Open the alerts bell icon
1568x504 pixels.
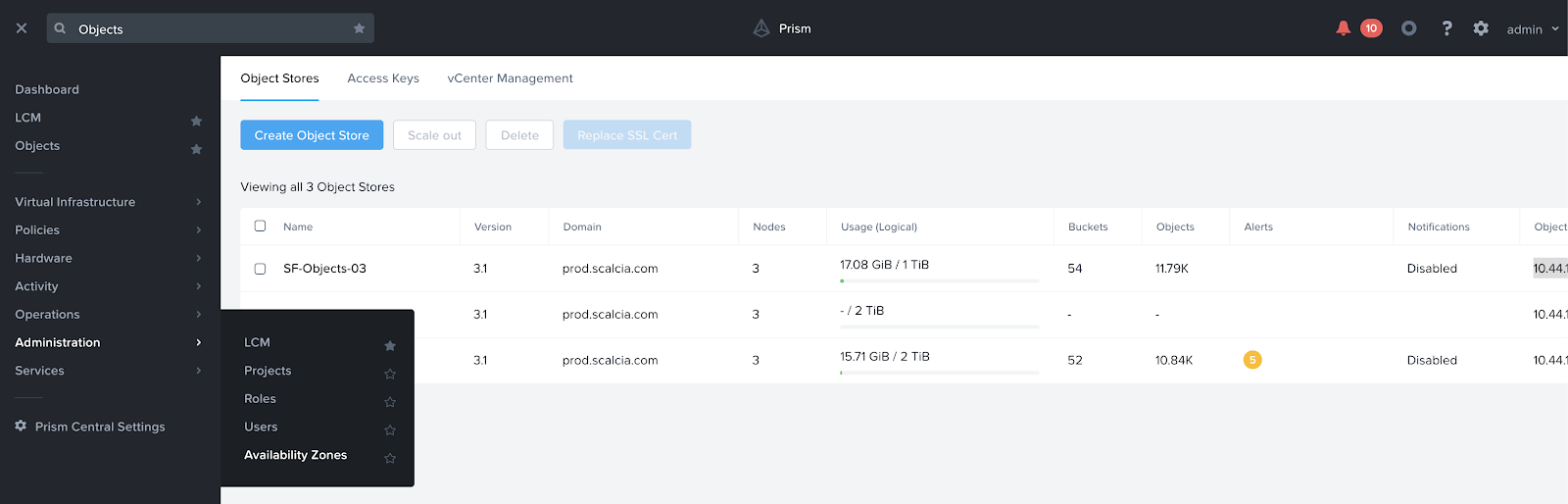pyautogui.click(x=1343, y=28)
